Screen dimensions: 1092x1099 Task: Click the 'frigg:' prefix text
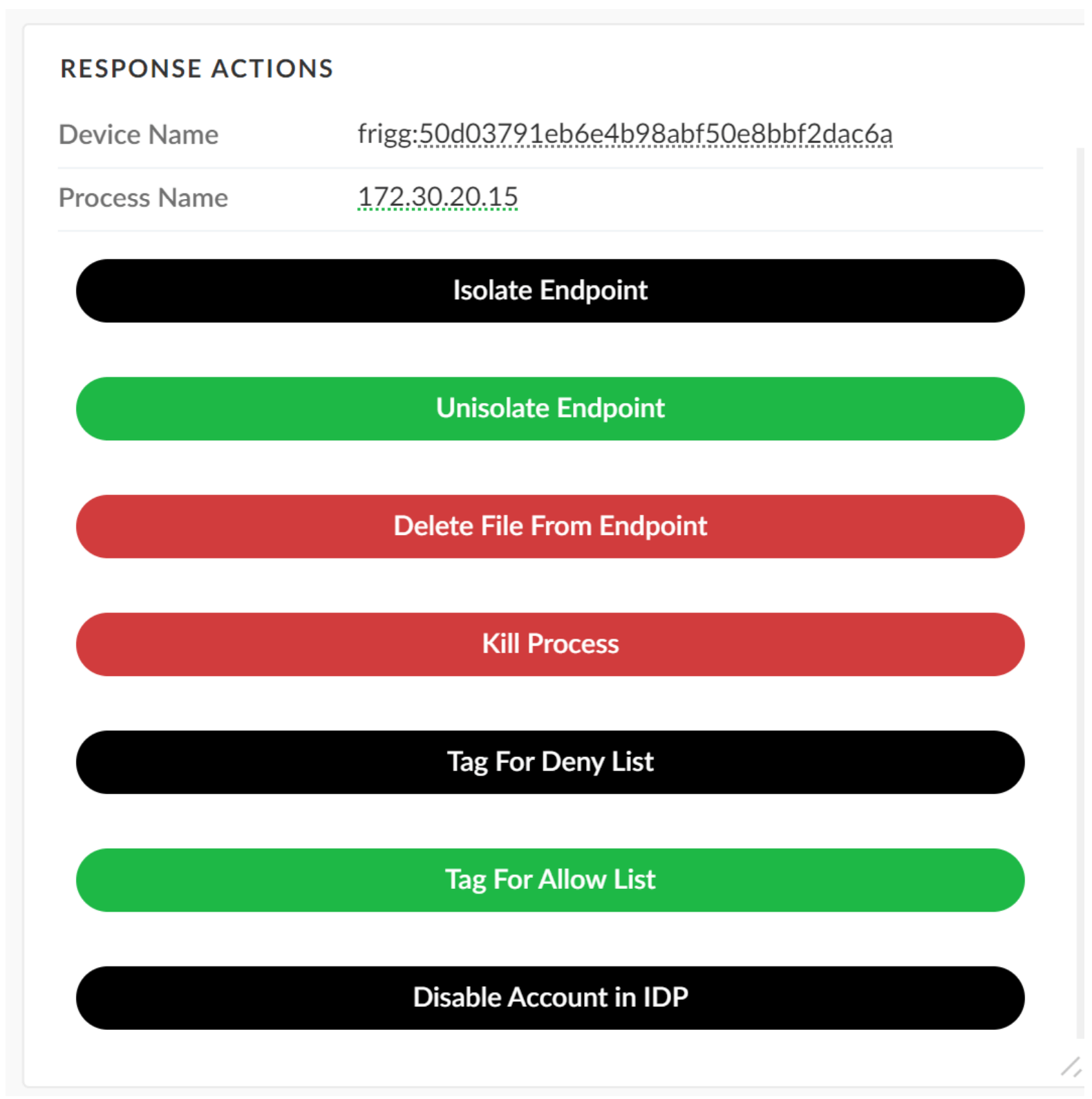pyautogui.click(x=386, y=134)
